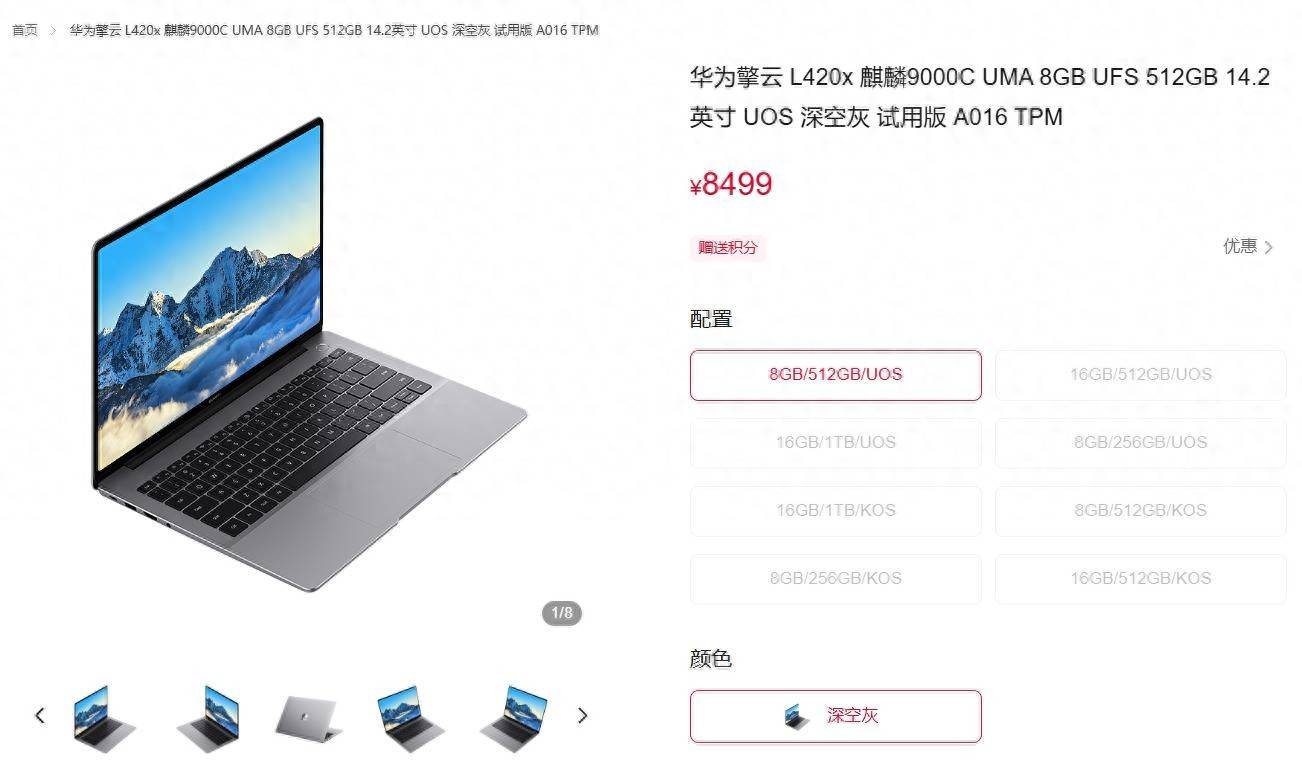Select the first laptop thumbnail
The image size is (1302, 772).
coord(104,715)
